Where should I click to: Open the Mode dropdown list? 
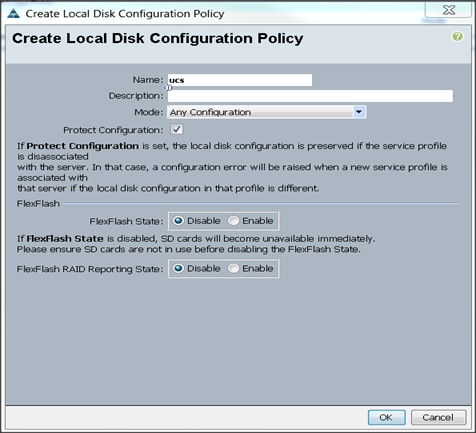pyautogui.click(x=266, y=112)
